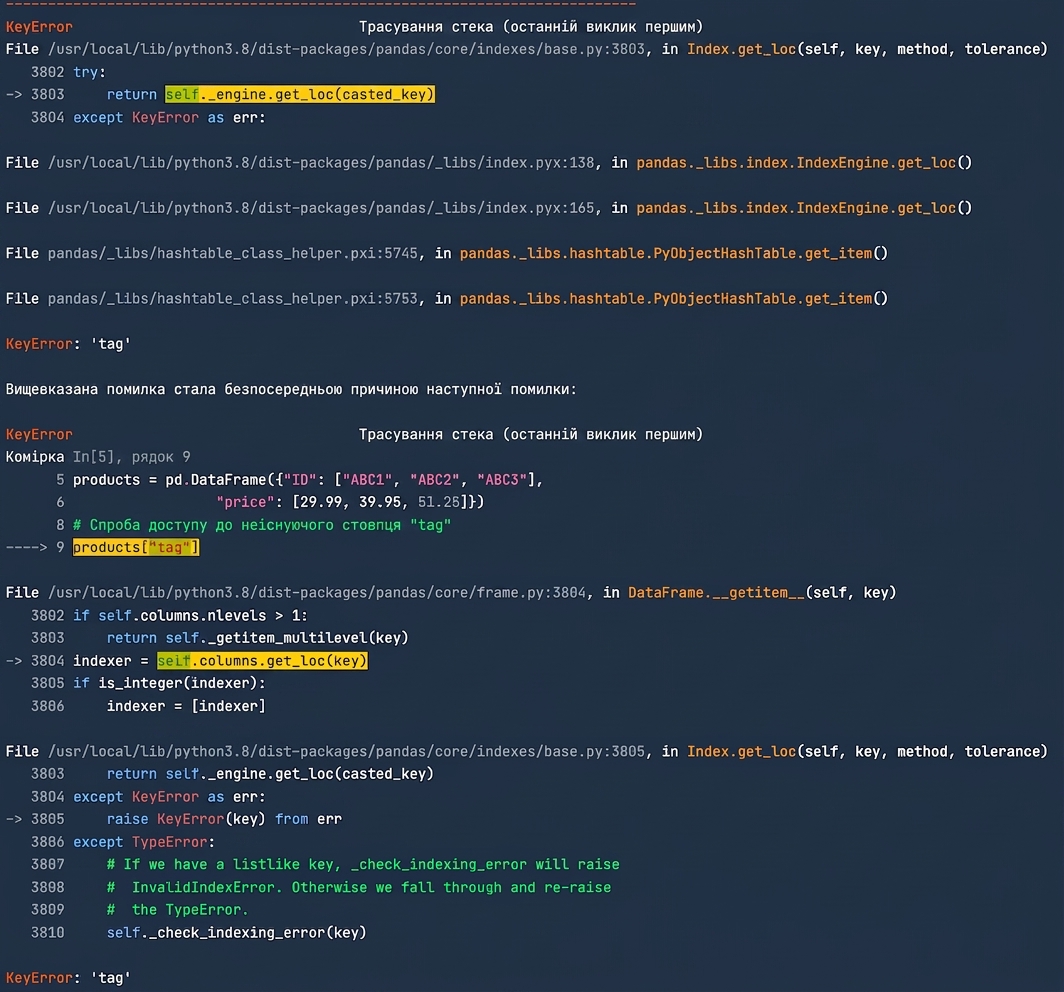
Task: Click the file path ending in frame.py:3804
Action: pyautogui.click(x=317, y=593)
